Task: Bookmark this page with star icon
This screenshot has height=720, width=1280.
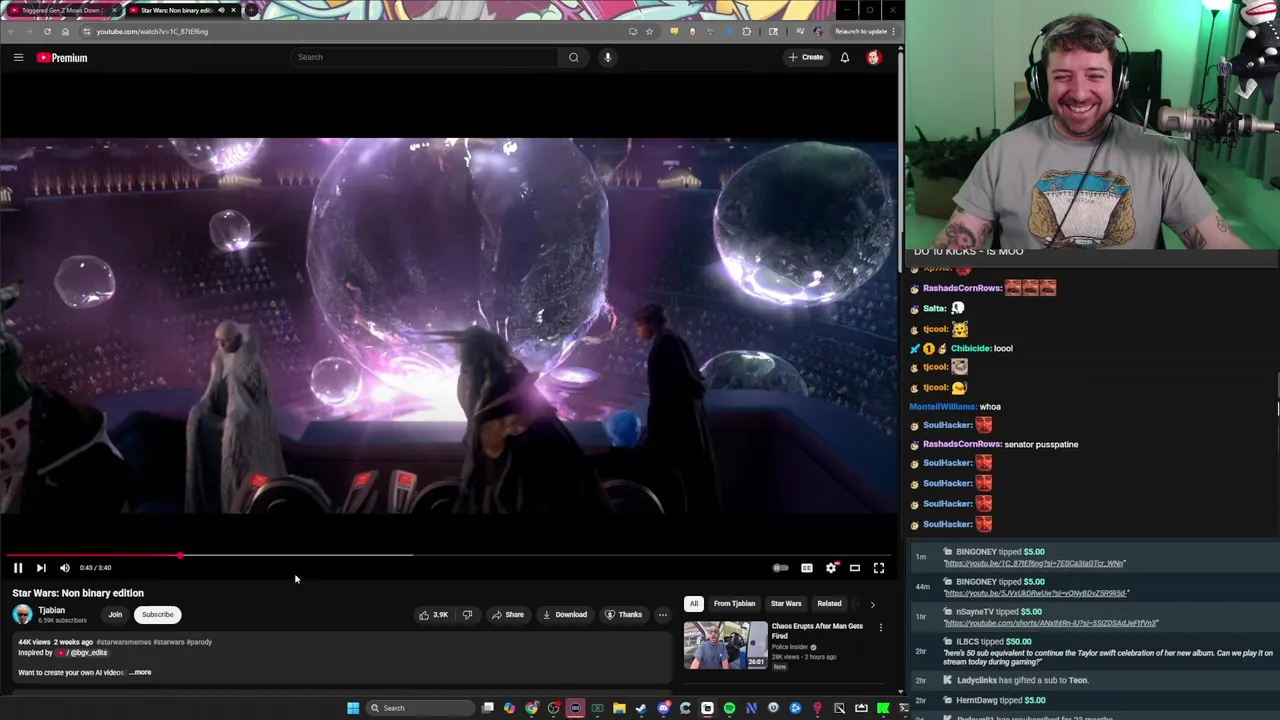Action: point(649,31)
